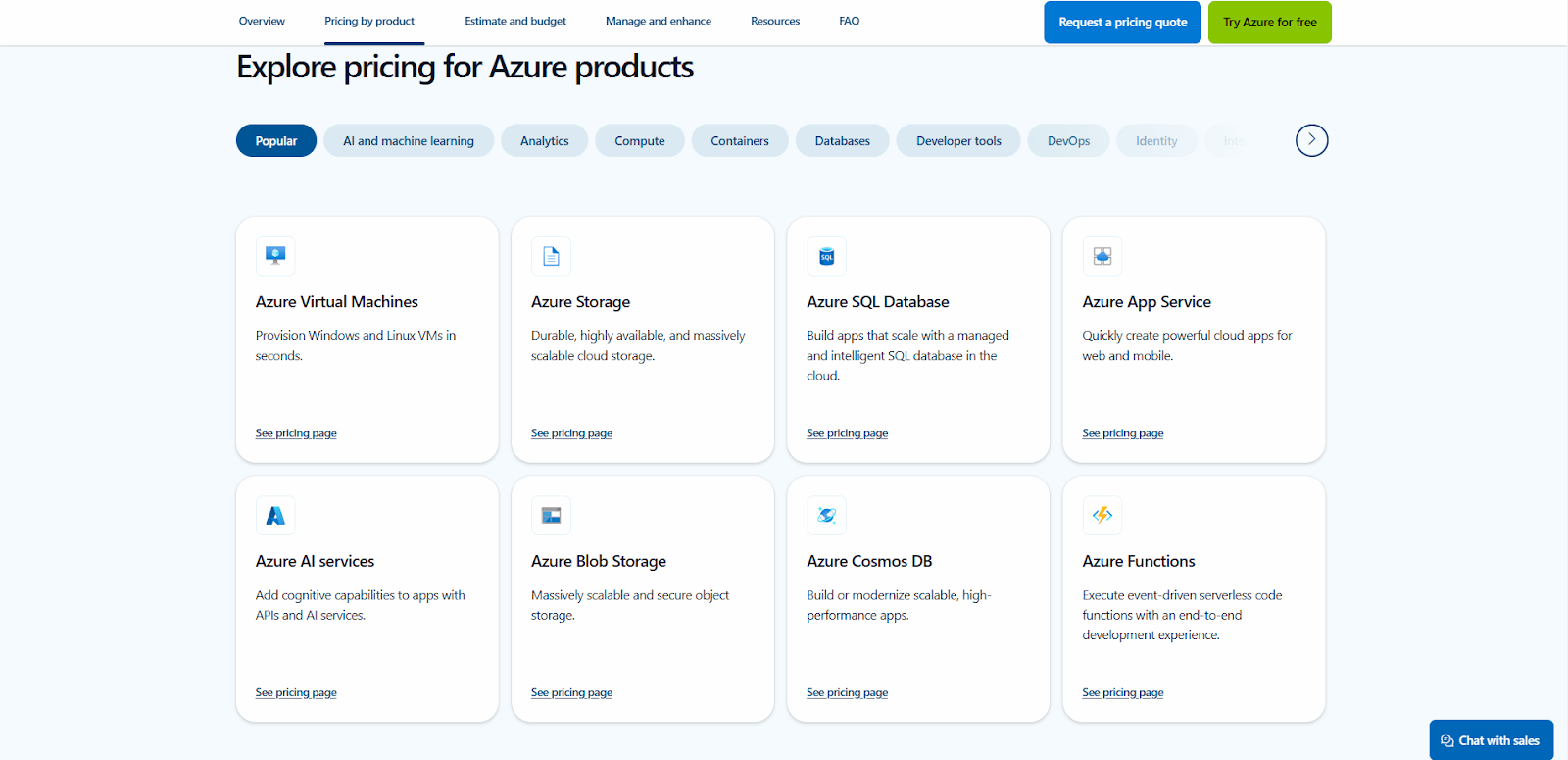See pricing page for Azure Cosmos DB
This screenshot has width=1568, height=760.
847,692
